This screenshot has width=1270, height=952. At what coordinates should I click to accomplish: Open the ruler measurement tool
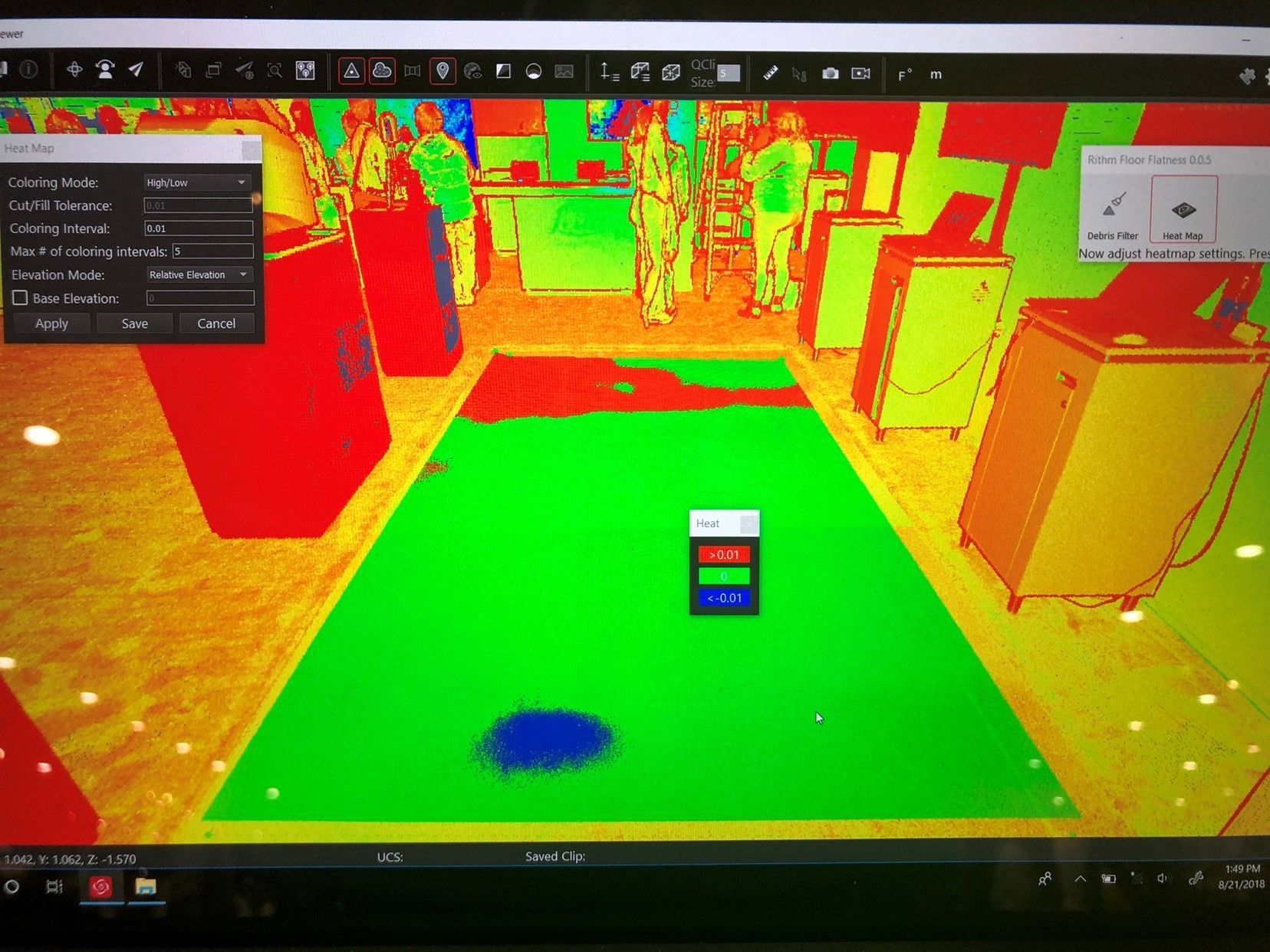coord(770,74)
